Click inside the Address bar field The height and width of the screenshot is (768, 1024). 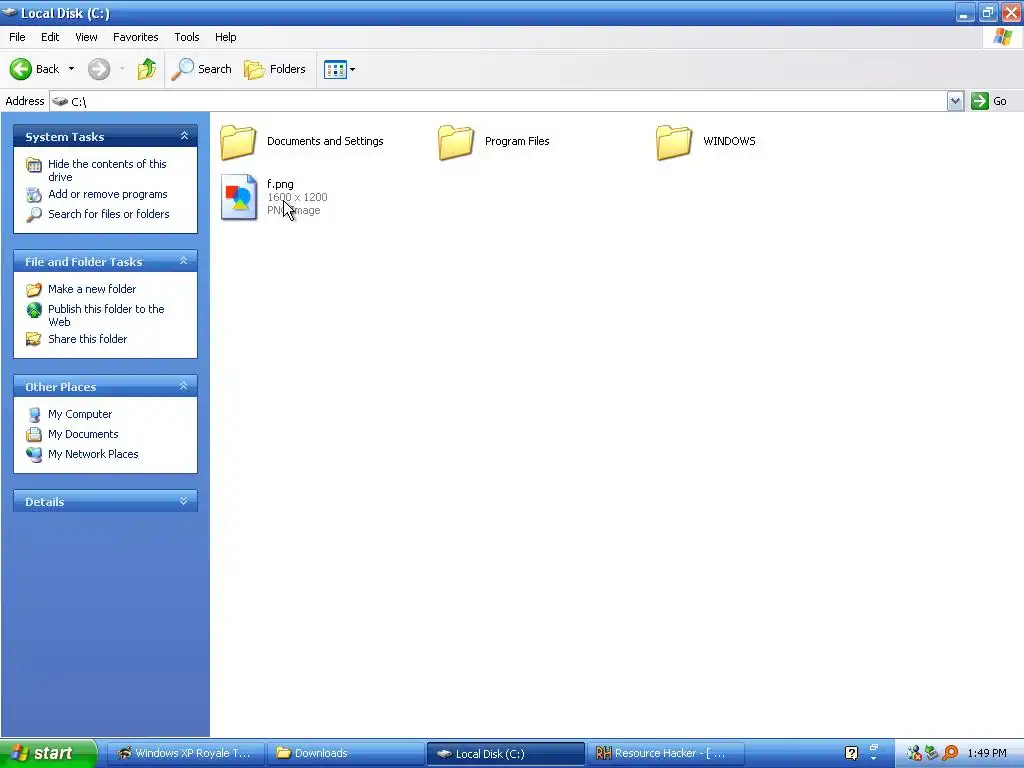pyautogui.click(x=498, y=101)
